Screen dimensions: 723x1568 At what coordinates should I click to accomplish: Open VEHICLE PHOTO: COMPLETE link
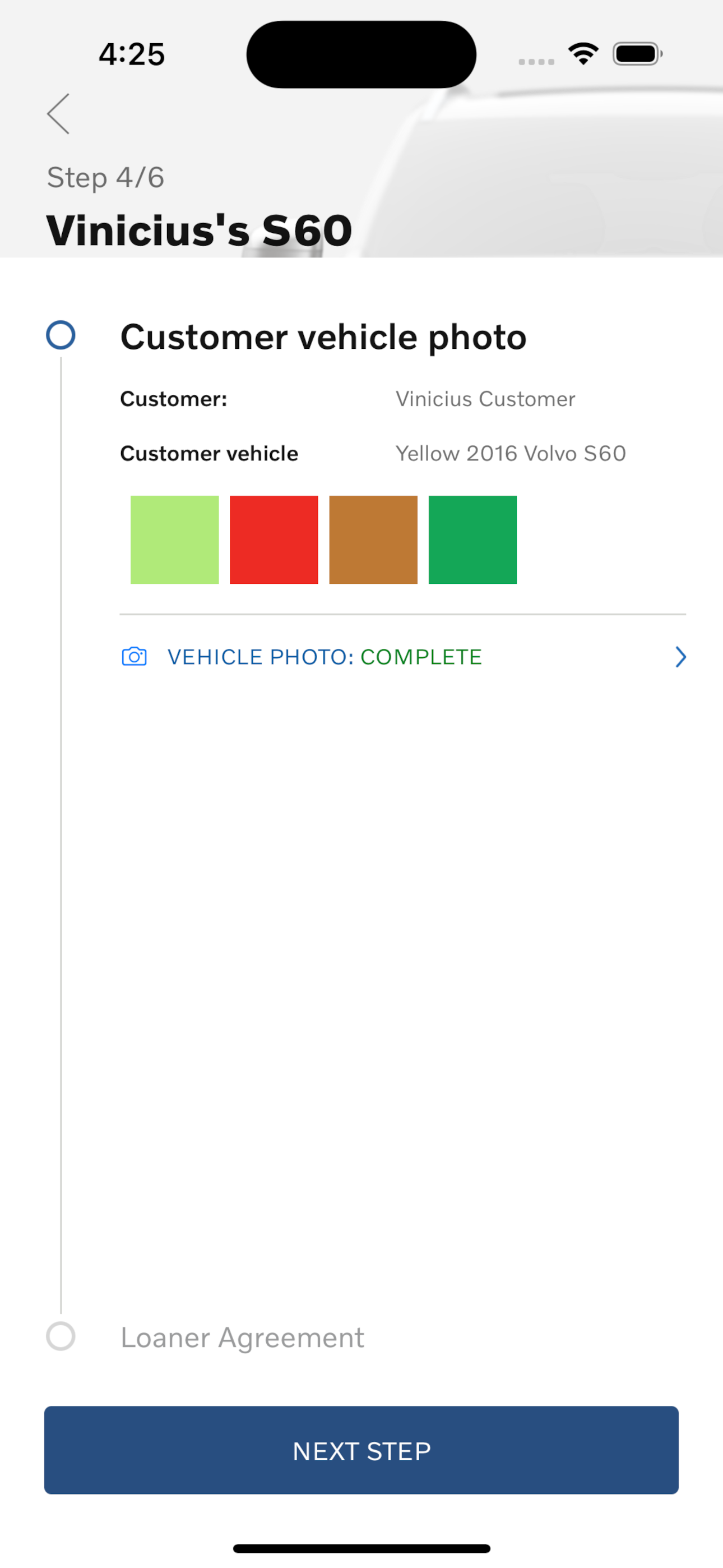(x=403, y=657)
